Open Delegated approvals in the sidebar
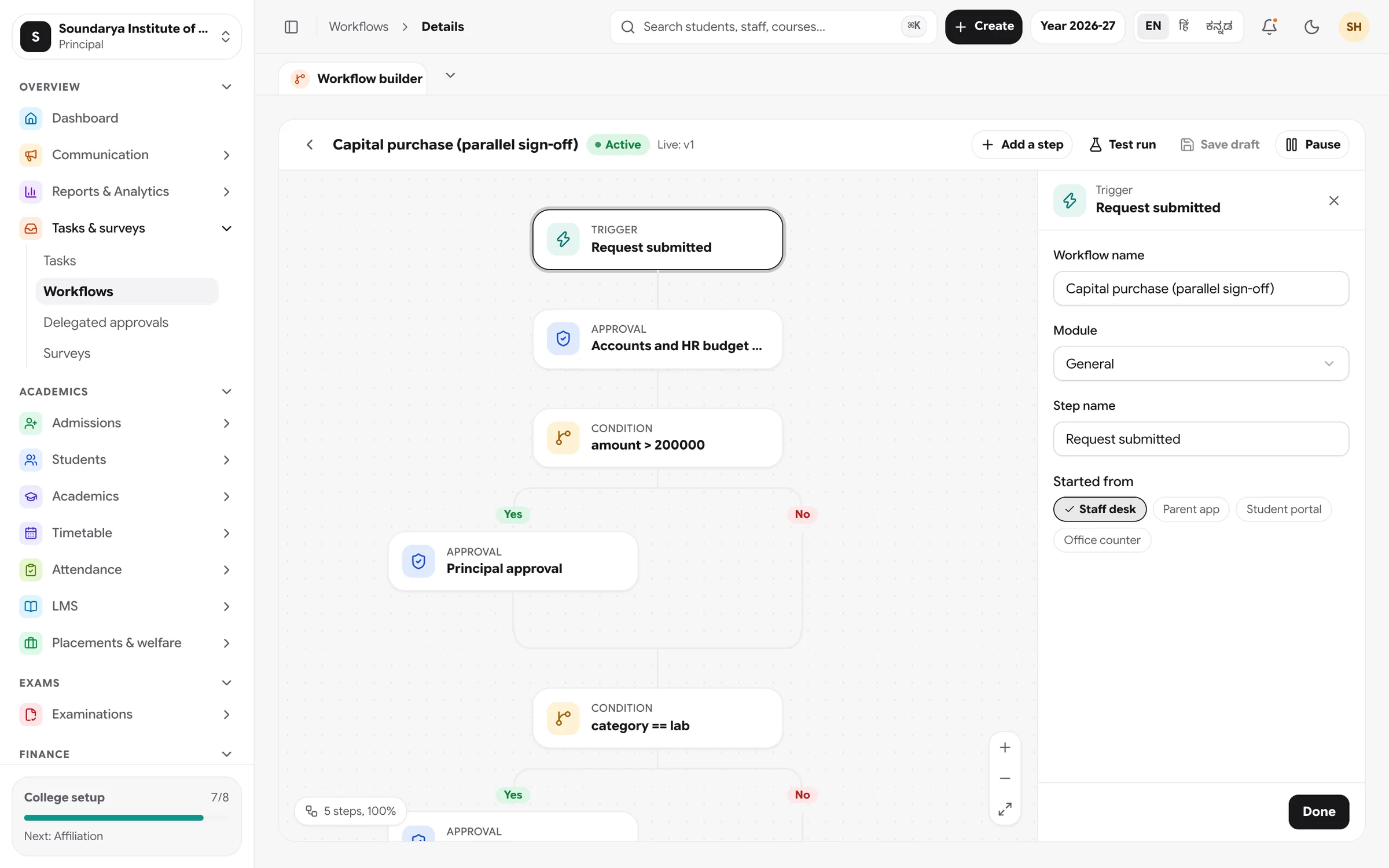Image resolution: width=1389 pixels, height=868 pixels. click(x=106, y=322)
